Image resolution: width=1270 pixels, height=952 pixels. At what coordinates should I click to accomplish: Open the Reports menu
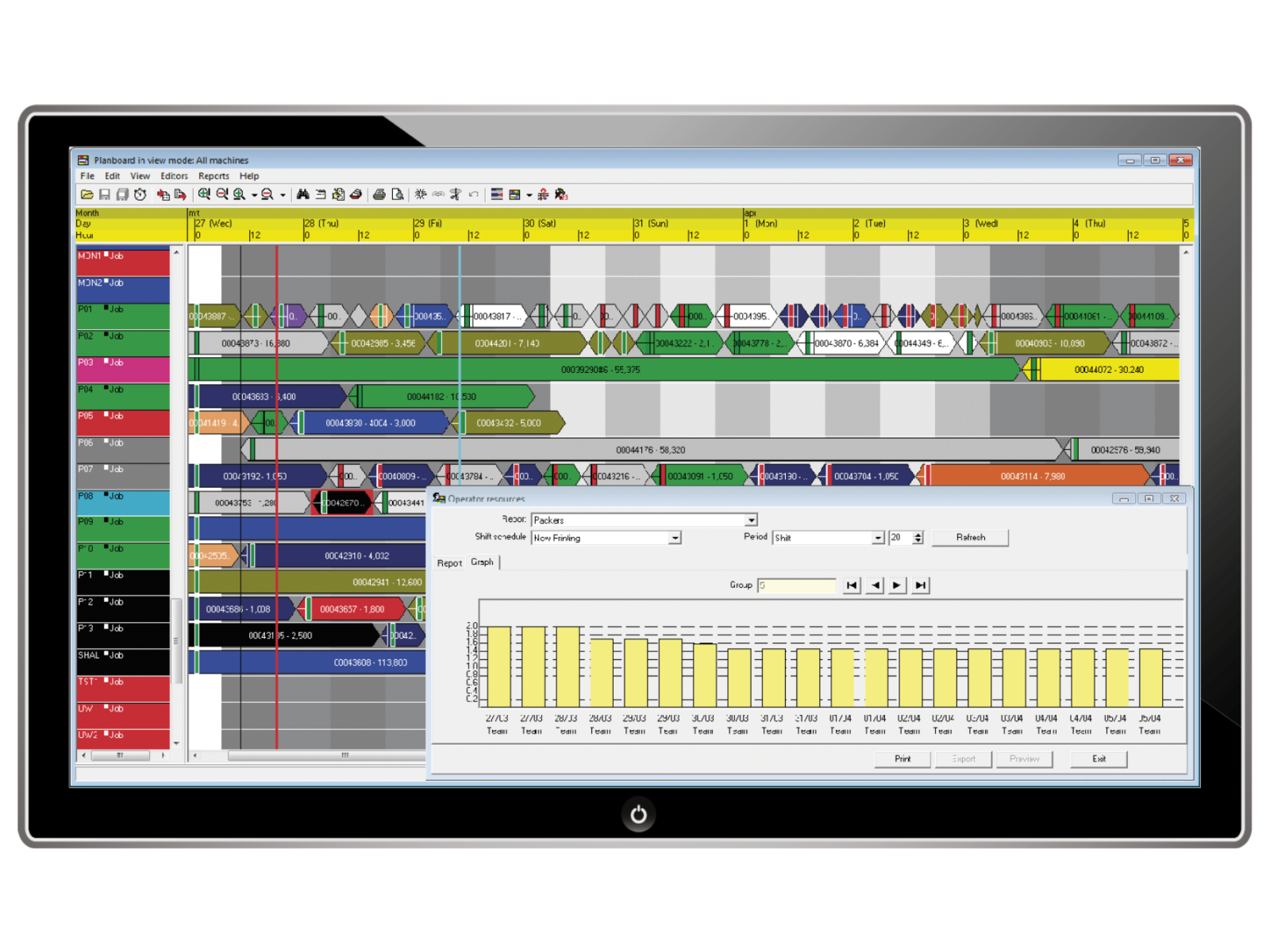tap(214, 175)
